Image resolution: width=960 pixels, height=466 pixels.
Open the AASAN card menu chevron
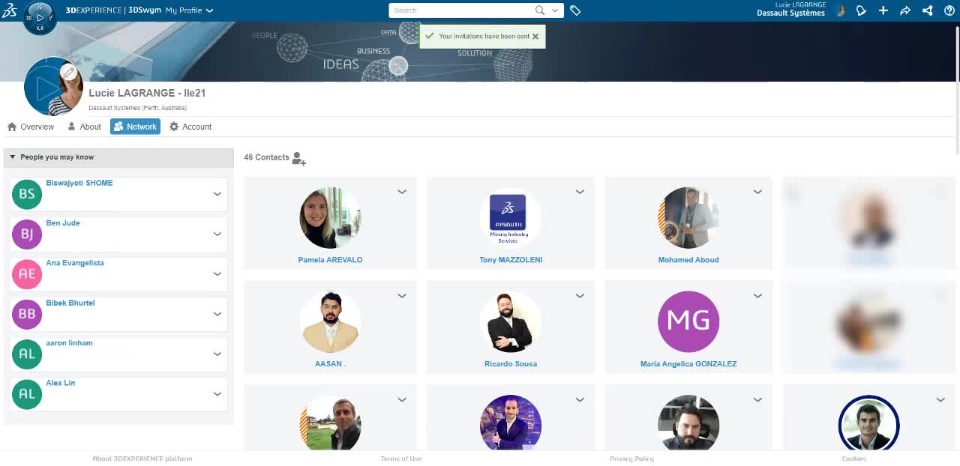click(402, 296)
